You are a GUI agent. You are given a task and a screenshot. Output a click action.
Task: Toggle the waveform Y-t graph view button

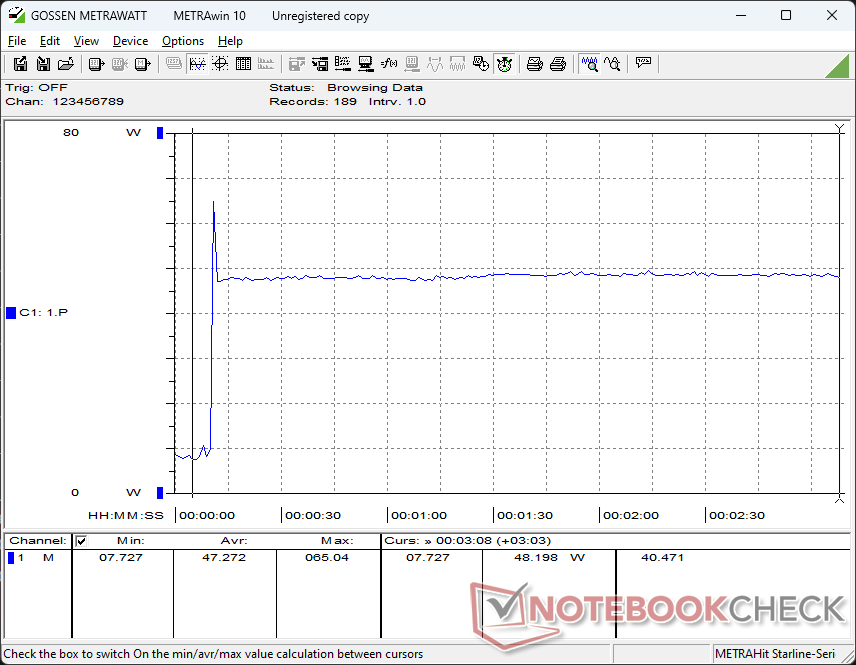(x=197, y=64)
